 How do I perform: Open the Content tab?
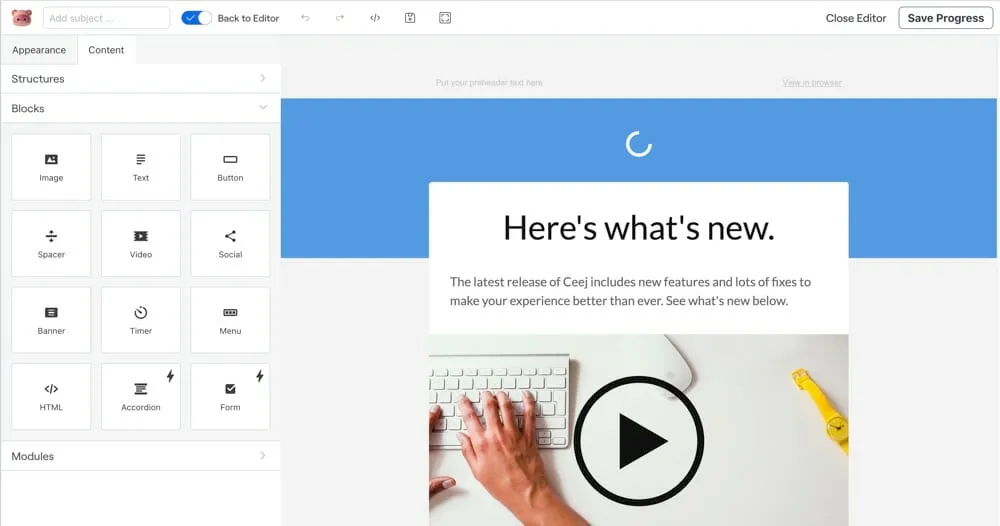coord(106,50)
